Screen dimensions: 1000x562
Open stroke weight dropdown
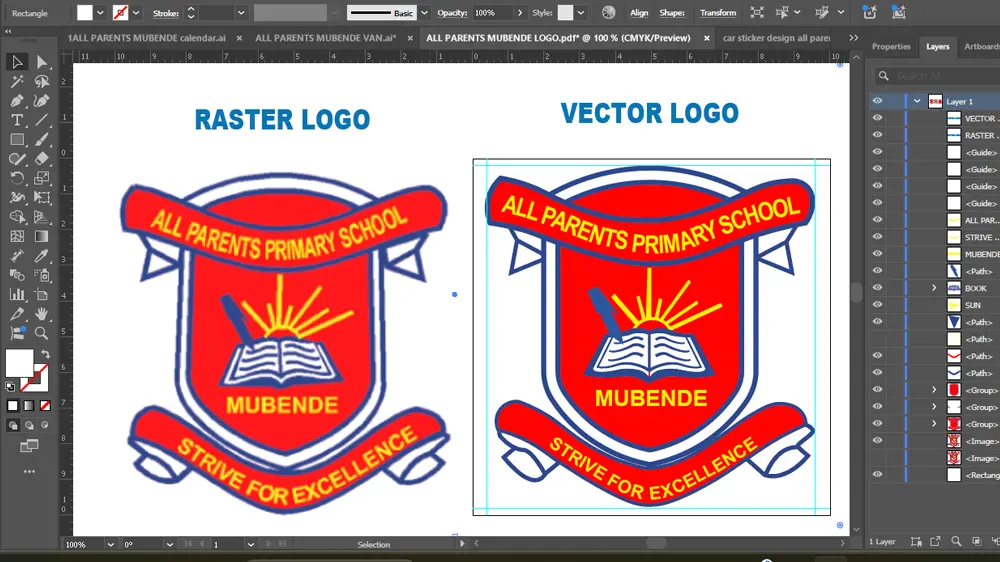[x=241, y=13]
